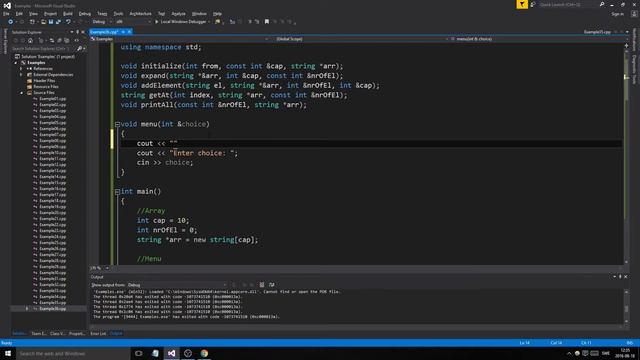The image size is (640, 360).
Task: Open the Show output from dropdown
Action: [177, 285]
